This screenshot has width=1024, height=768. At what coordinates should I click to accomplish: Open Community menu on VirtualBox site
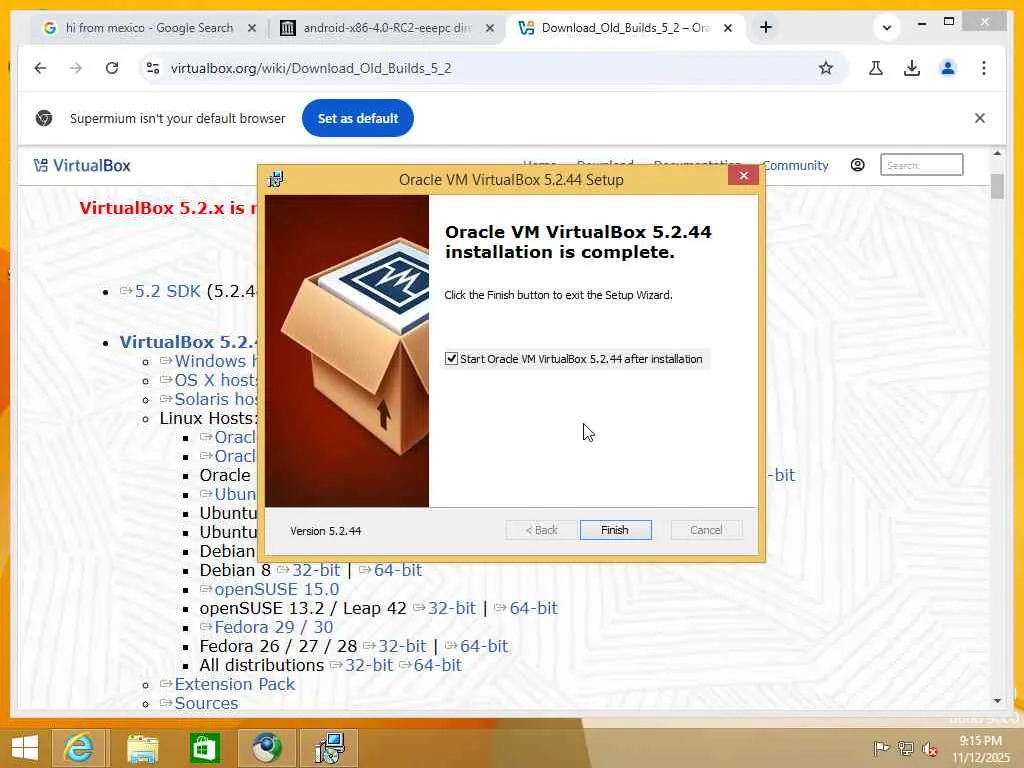tap(795, 166)
